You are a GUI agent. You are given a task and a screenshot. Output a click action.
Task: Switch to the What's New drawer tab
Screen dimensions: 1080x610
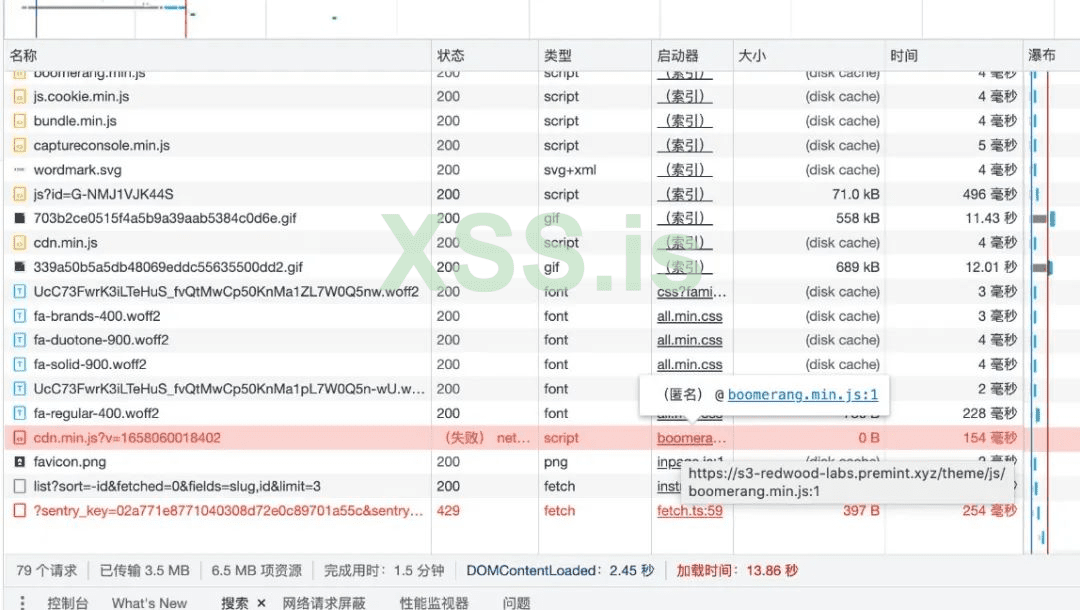tap(149, 603)
